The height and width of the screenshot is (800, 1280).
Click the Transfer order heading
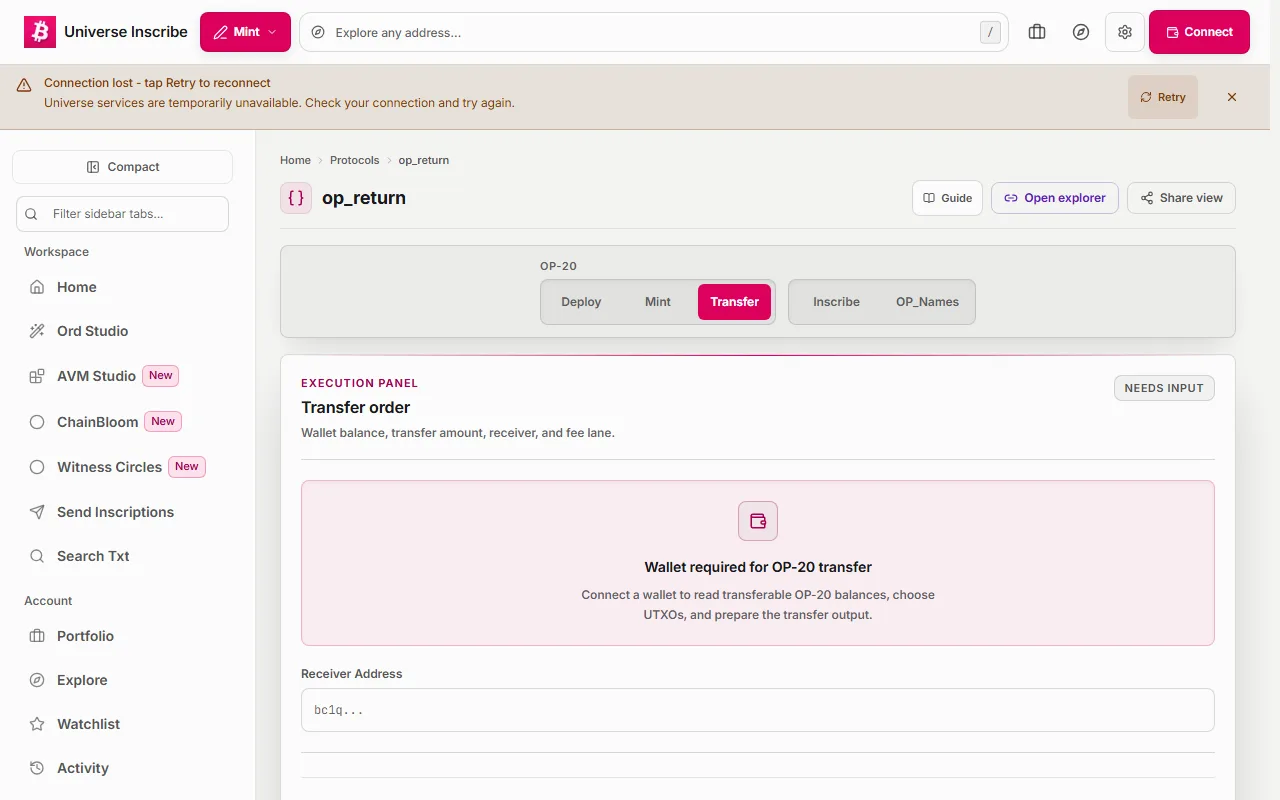point(356,407)
